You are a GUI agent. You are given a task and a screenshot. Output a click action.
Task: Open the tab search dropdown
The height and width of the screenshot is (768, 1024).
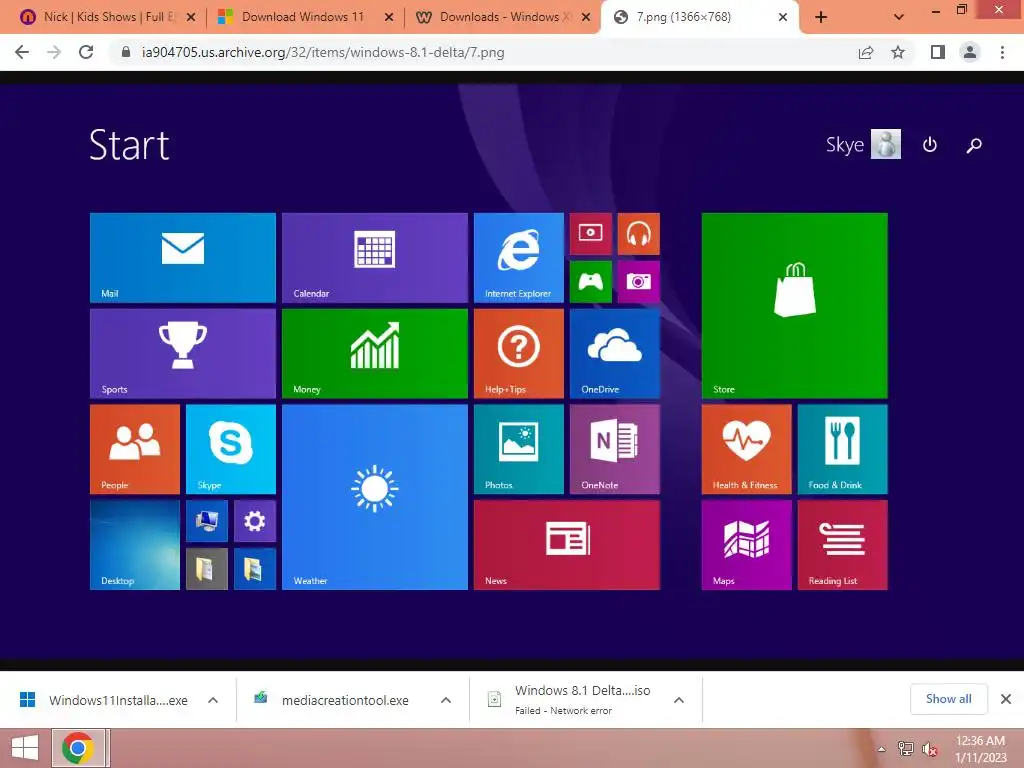point(899,17)
